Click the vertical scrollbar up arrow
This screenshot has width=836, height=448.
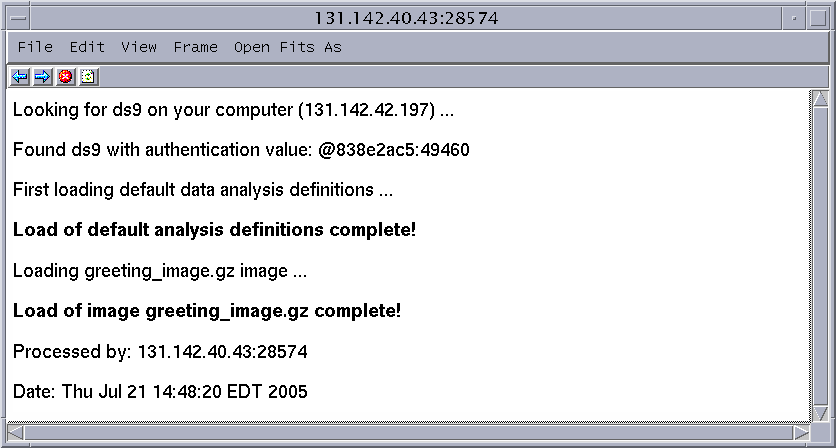tap(820, 99)
